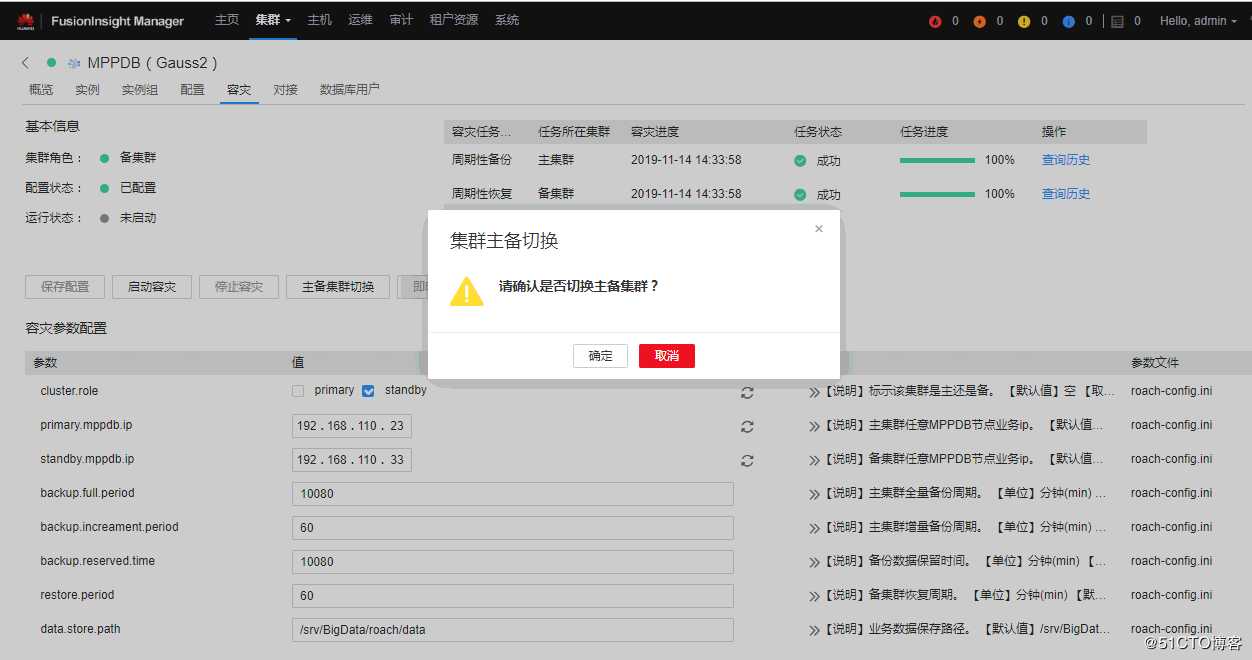Screen dimensions: 1252x660
Task: Open the 运维 menu item
Action: click(360, 20)
